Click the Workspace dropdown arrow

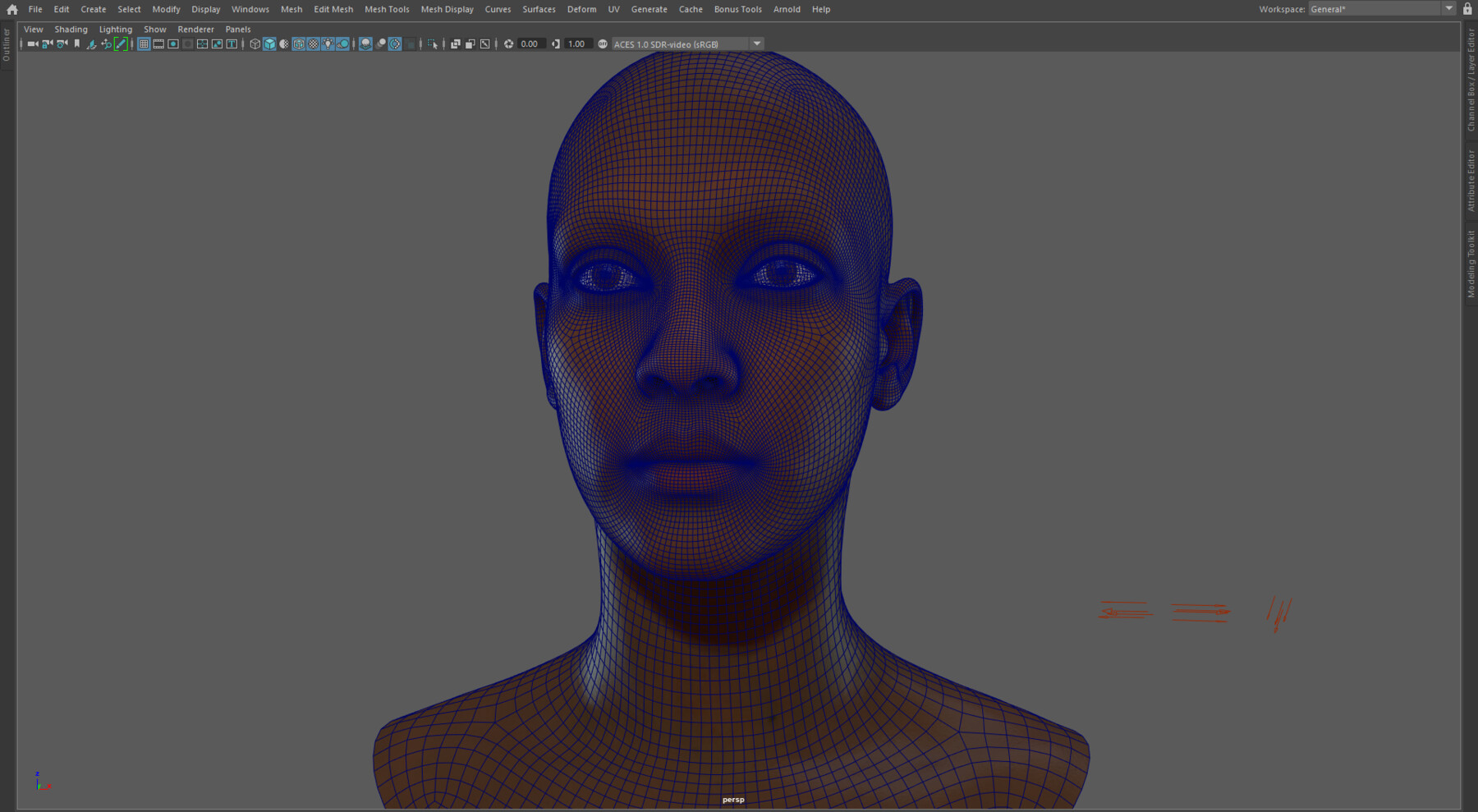pos(1448,9)
